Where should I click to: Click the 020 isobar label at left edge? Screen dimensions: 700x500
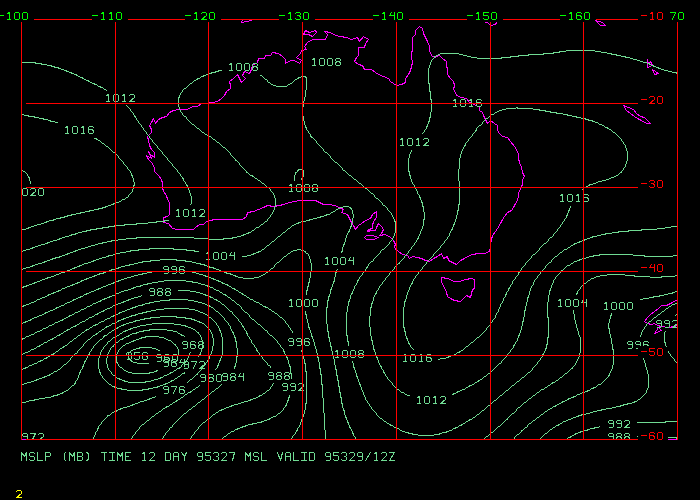[33, 192]
